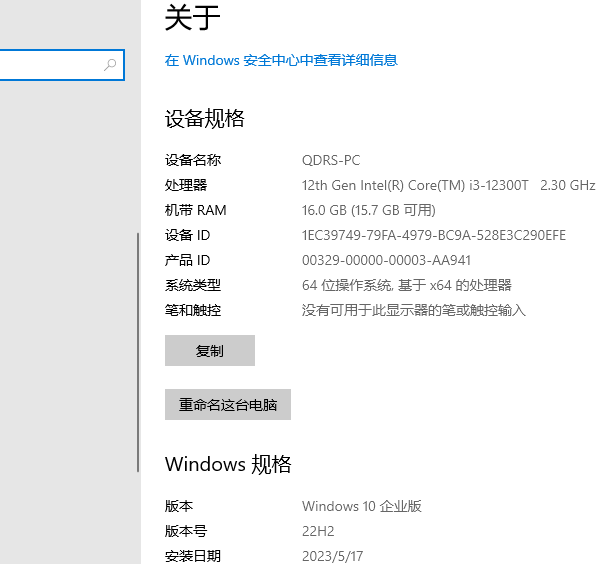Select the device name QDRS-PC
Screen dimensions: 600x564
pos(331,160)
